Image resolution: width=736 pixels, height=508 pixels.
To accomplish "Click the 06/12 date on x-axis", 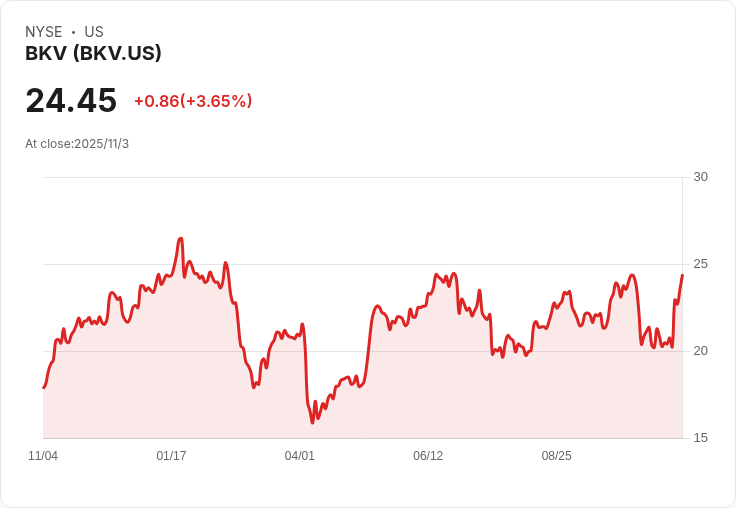I will [x=428, y=456].
